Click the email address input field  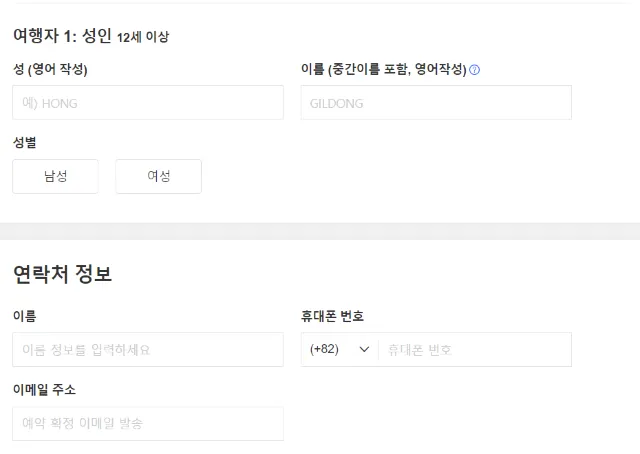(148, 423)
